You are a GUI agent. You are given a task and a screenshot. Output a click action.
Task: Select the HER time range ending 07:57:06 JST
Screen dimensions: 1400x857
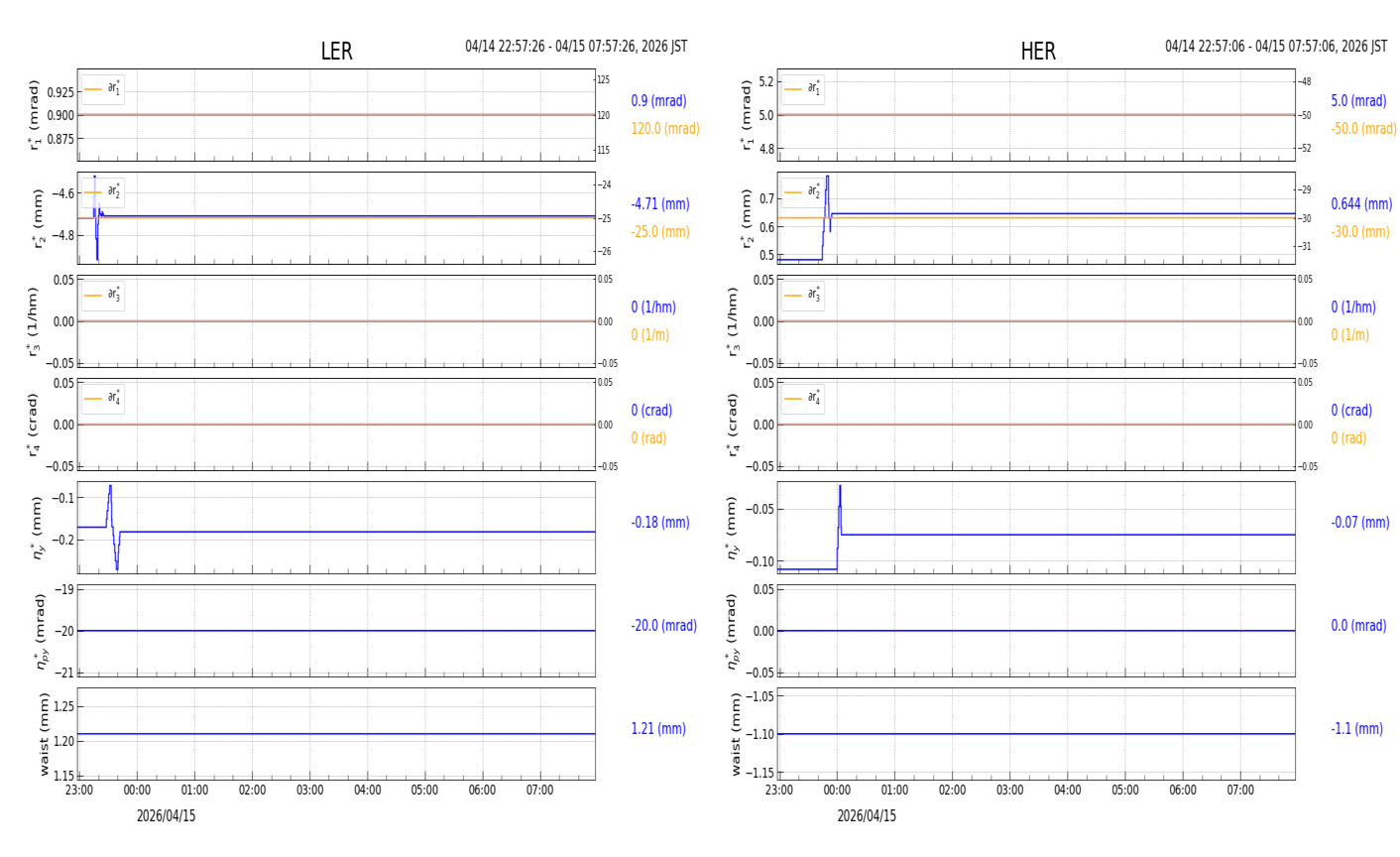1276,47
